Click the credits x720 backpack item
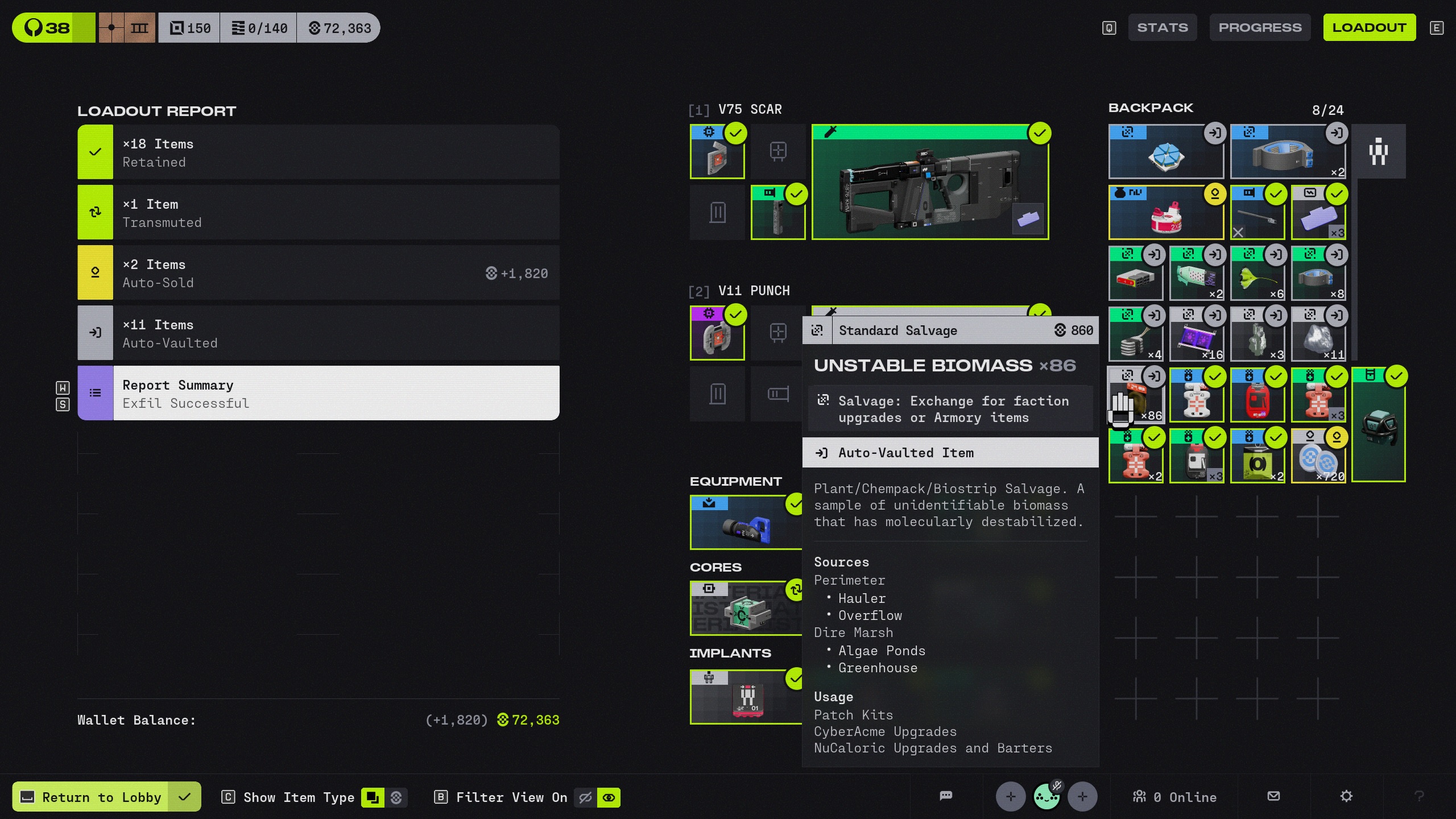Screen dimensions: 1456x819 pos(1318,456)
